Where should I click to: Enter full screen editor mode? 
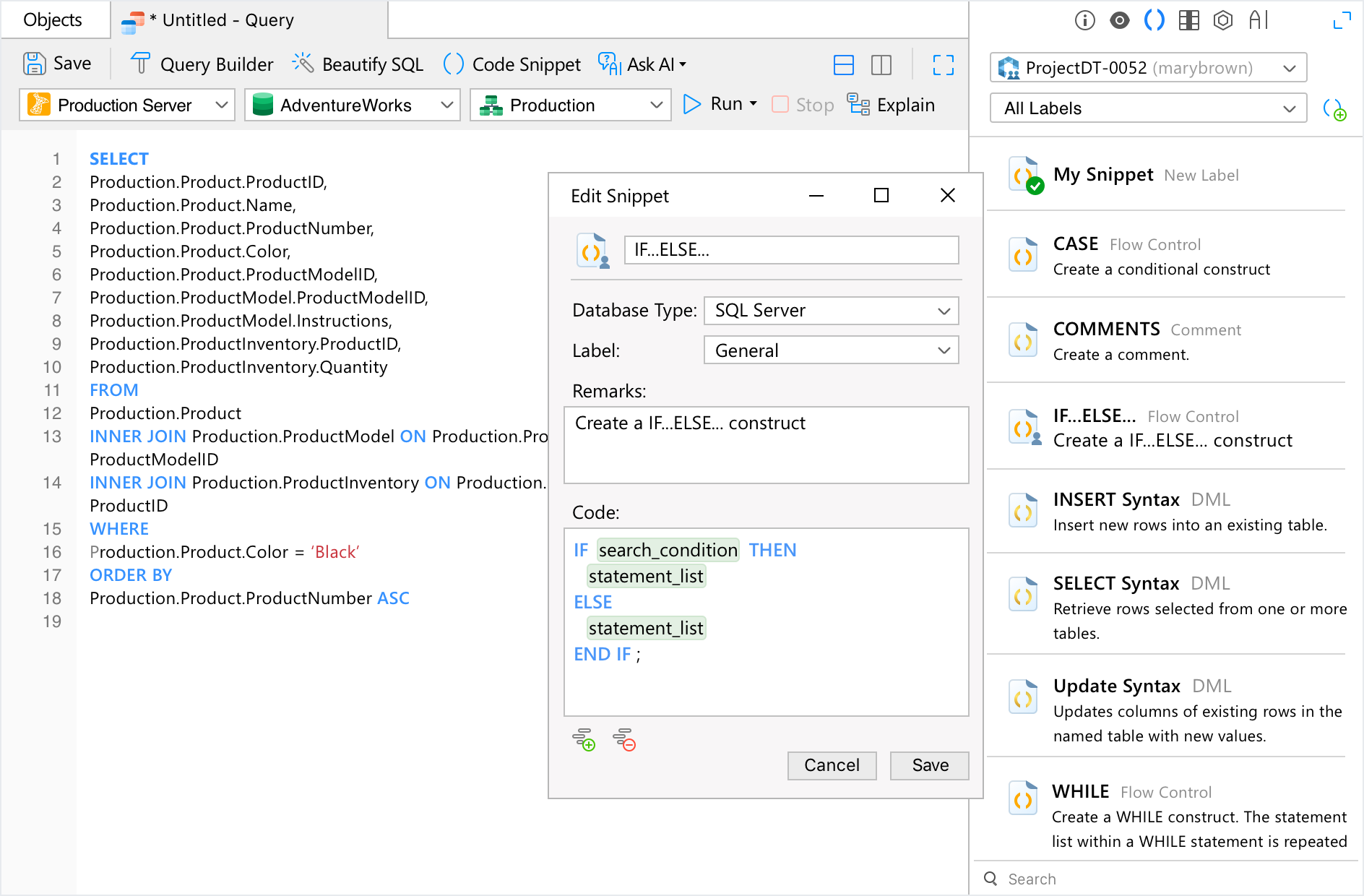pyautogui.click(x=943, y=65)
